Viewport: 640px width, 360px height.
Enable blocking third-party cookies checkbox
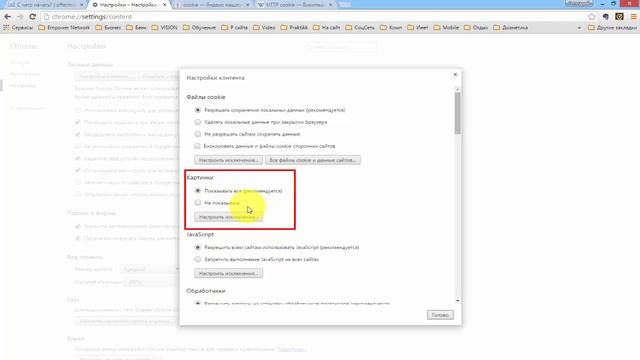coord(198,146)
